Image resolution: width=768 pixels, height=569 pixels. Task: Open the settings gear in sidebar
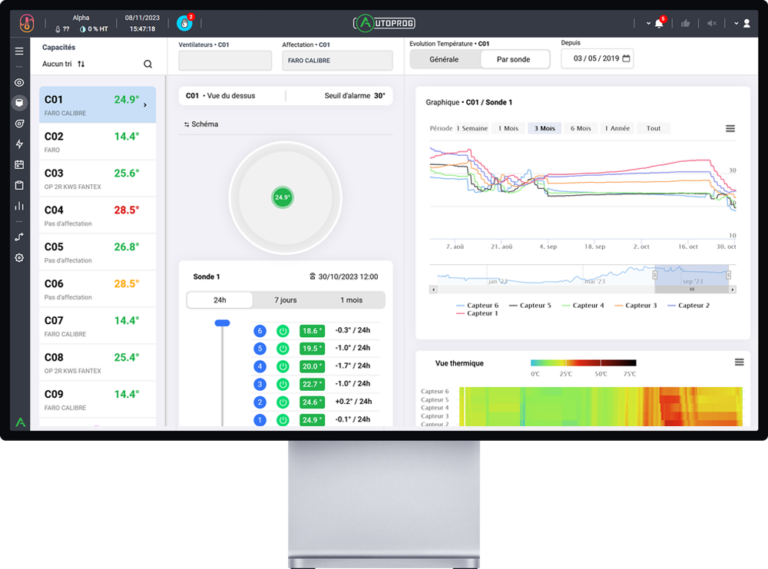(19, 257)
